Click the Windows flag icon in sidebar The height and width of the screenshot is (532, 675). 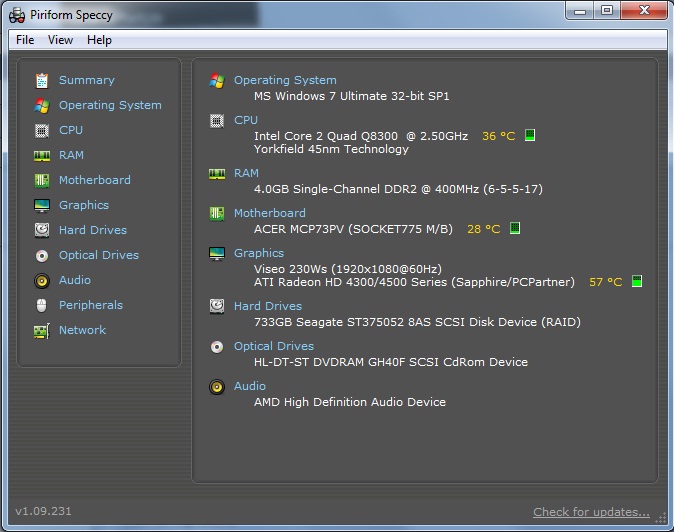point(42,105)
